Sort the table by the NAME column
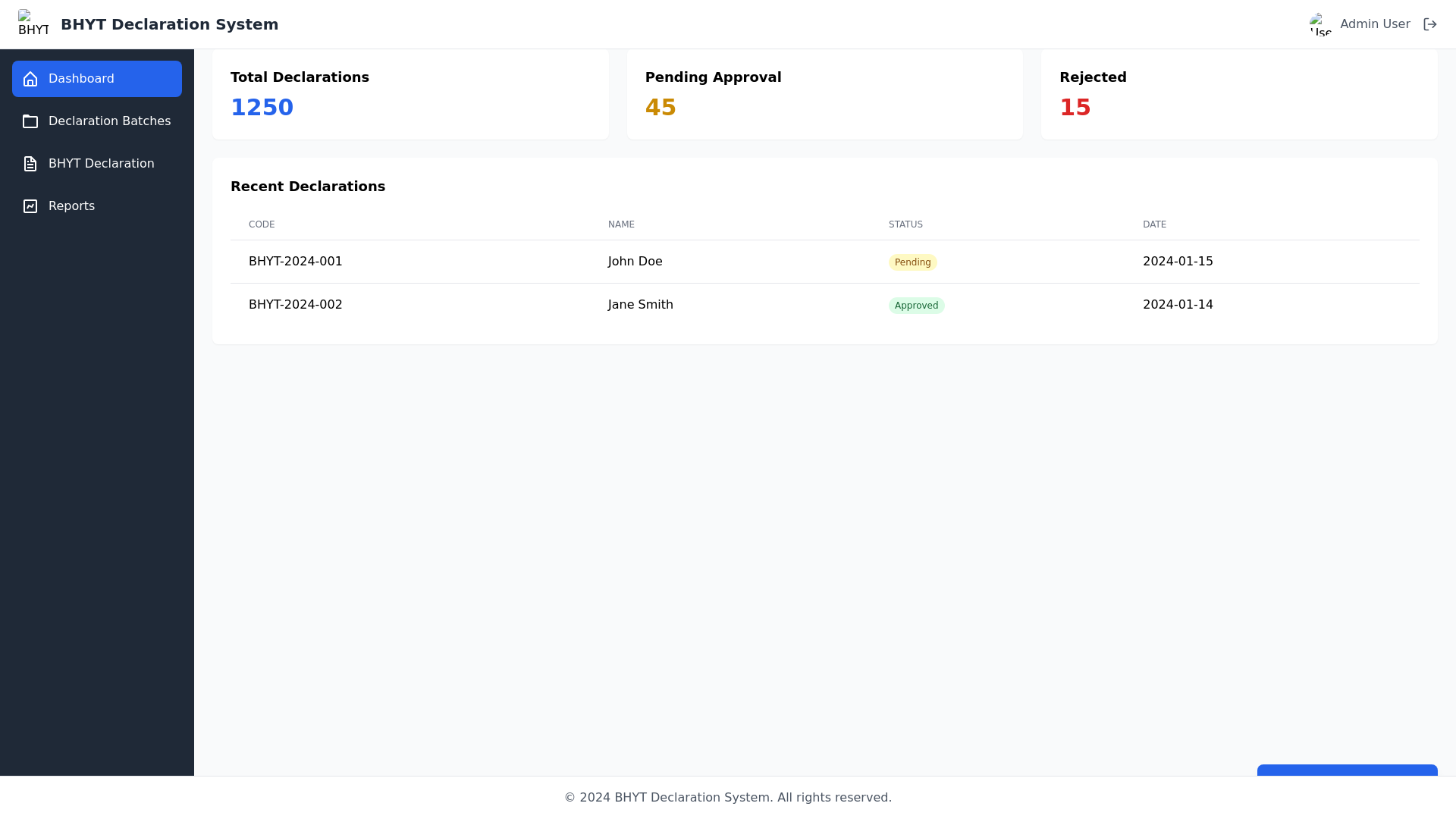 tap(621, 224)
